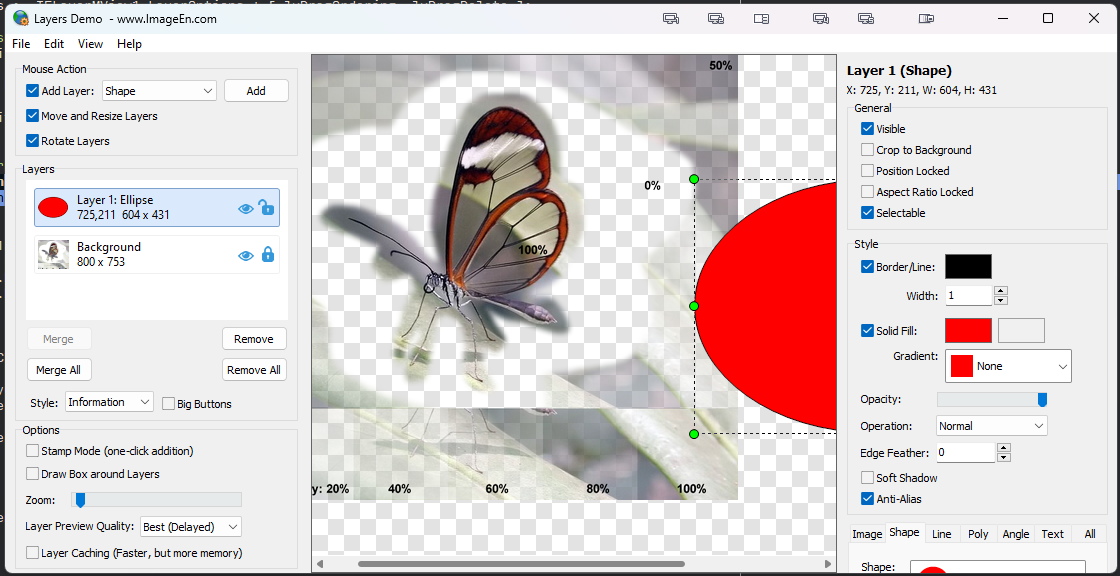Toggle the Solid Fill checkbox
This screenshot has height=576, width=1120.
(867, 331)
